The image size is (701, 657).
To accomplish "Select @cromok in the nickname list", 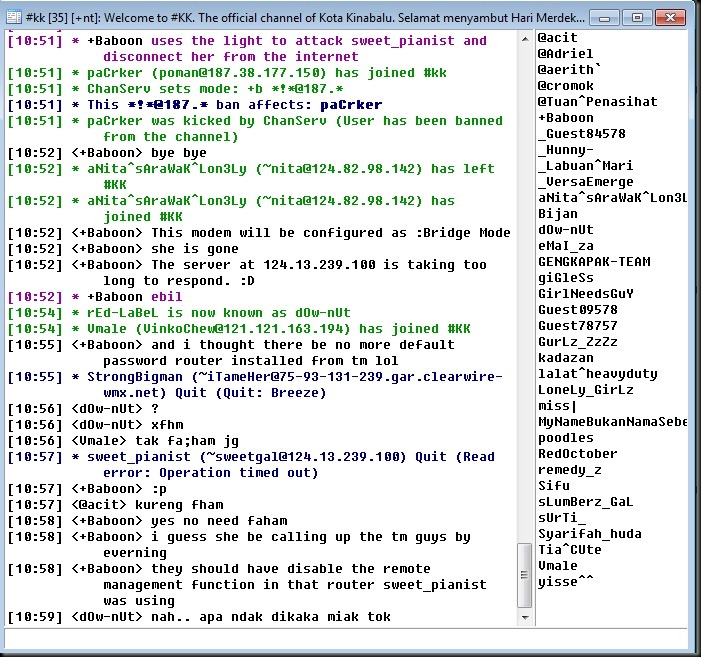I will click(565, 85).
